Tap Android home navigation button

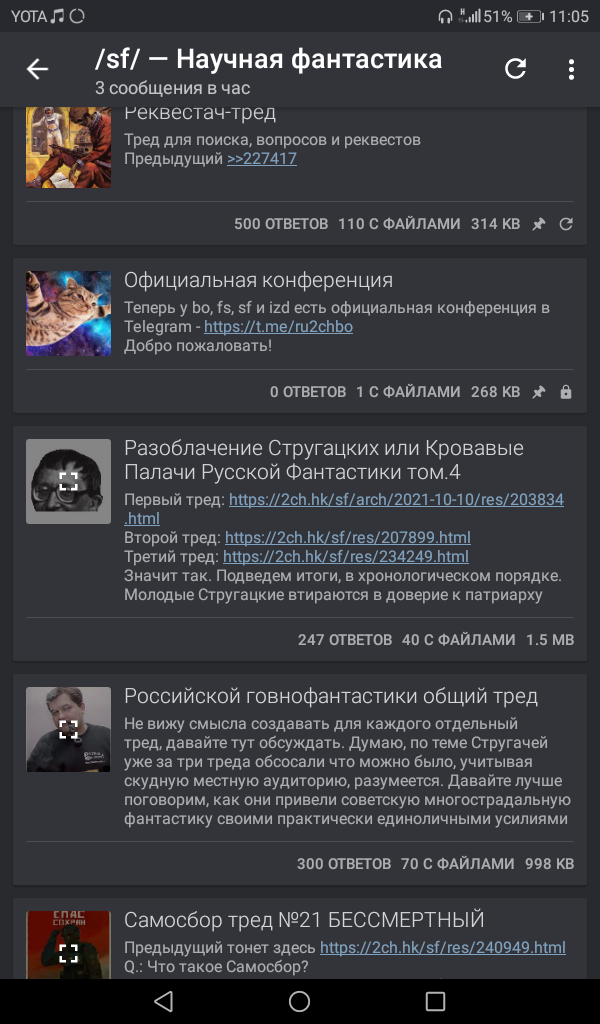[300, 1001]
